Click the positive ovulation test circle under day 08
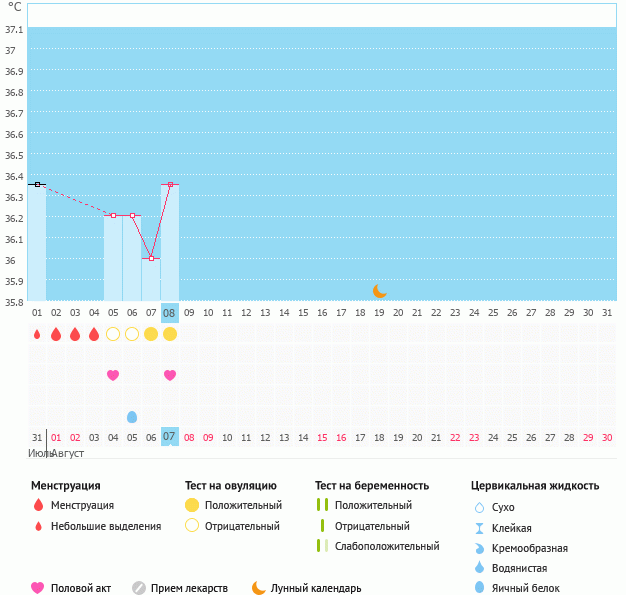 pyautogui.click(x=170, y=334)
